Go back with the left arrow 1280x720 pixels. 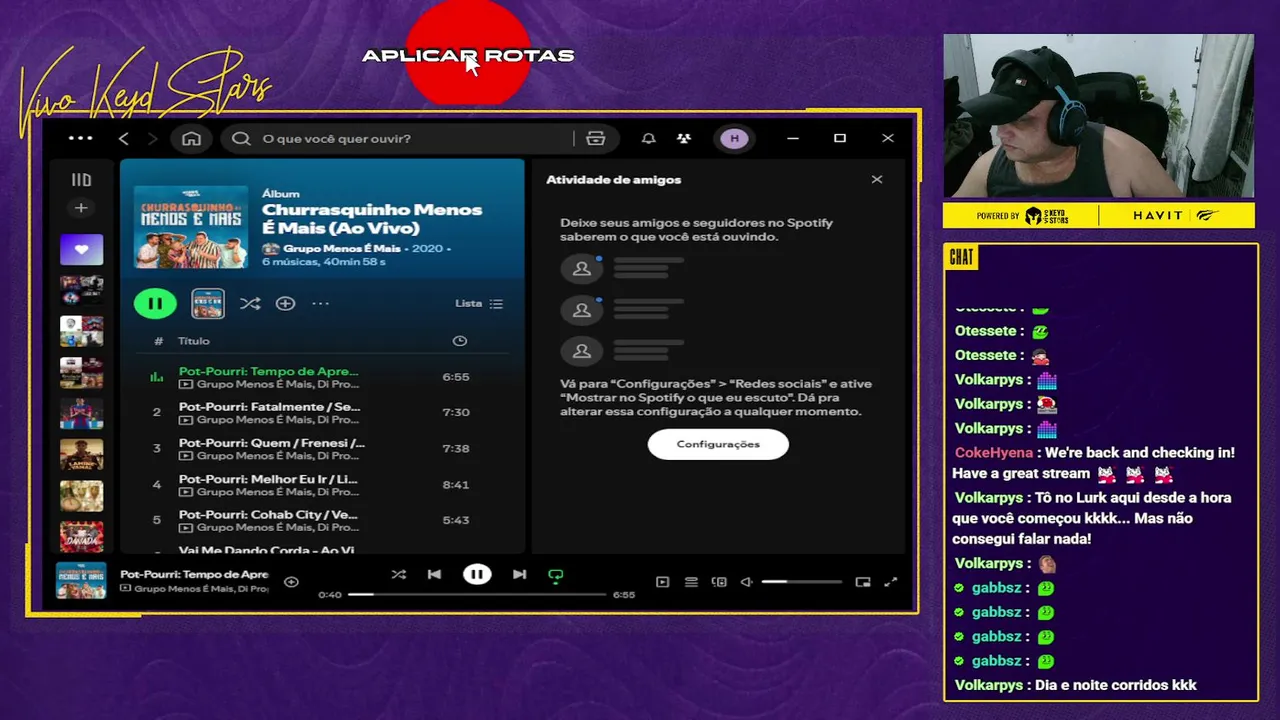click(x=124, y=138)
